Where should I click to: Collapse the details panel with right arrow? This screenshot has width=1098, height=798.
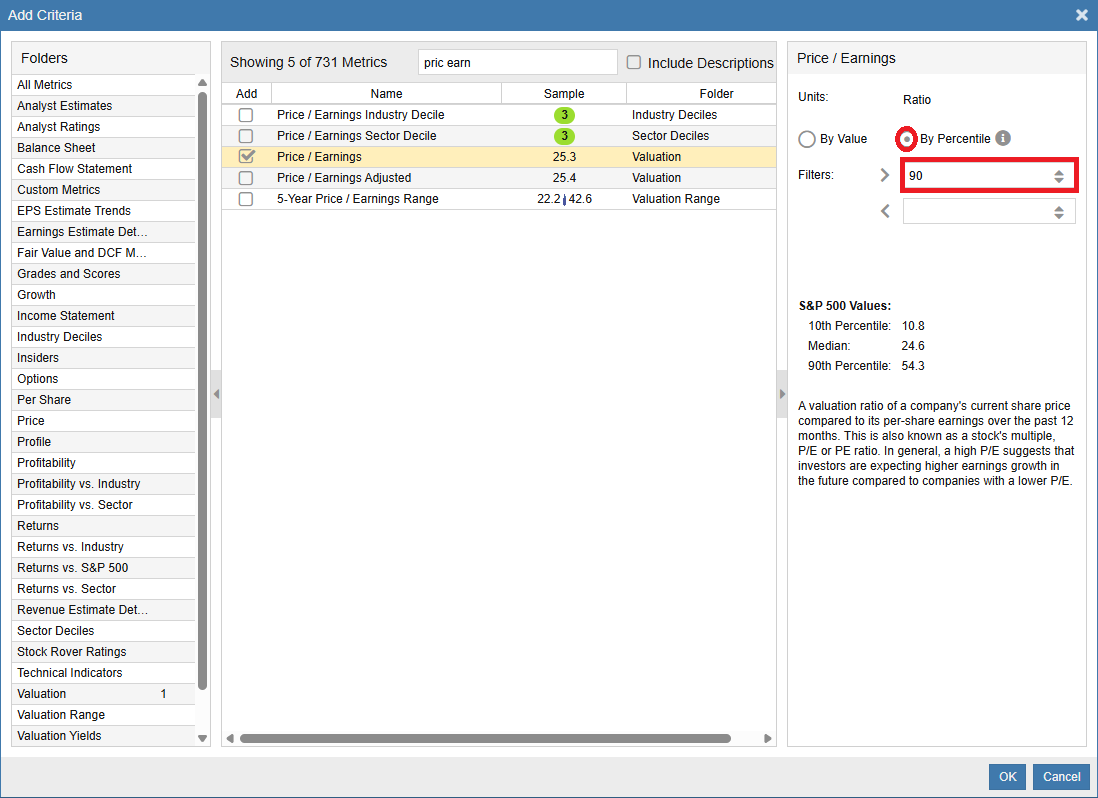pos(782,394)
